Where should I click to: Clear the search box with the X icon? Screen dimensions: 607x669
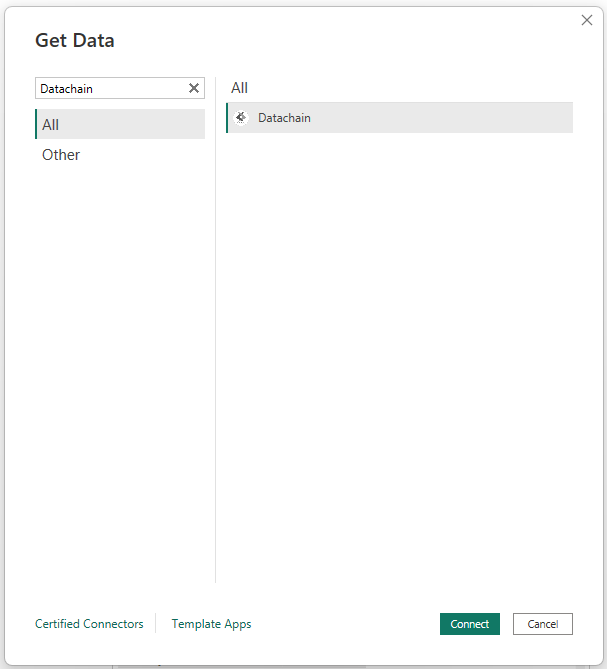point(194,88)
